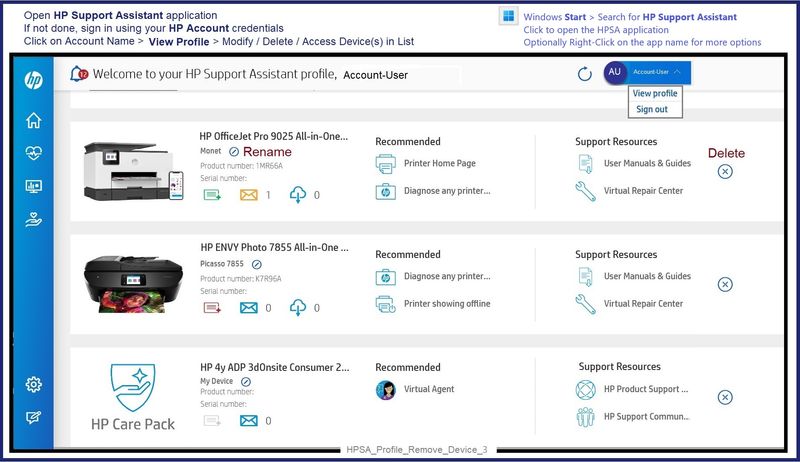
Task: Click Product number 1MR66A text
Action: pos(241,166)
